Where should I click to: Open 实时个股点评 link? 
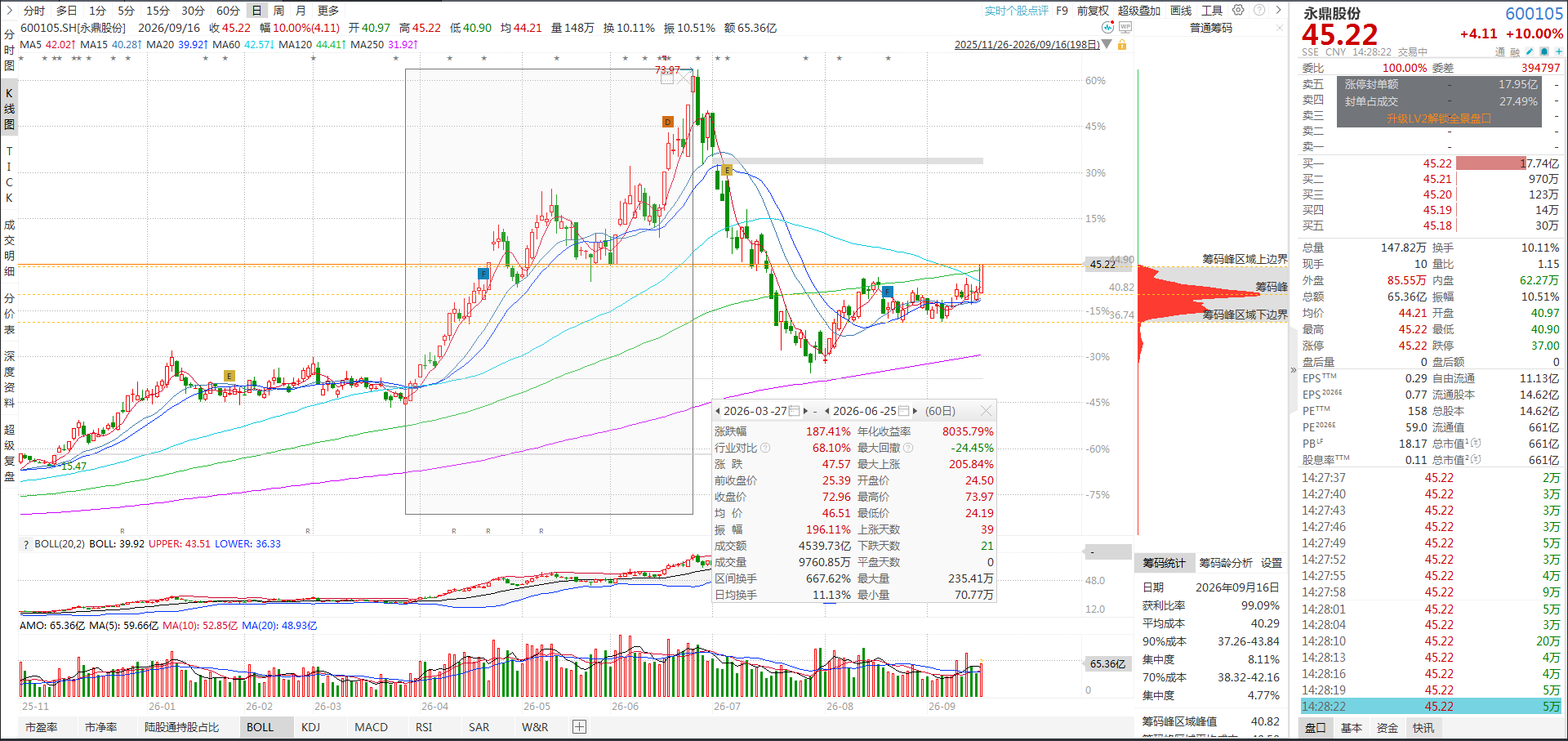coord(1016,11)
